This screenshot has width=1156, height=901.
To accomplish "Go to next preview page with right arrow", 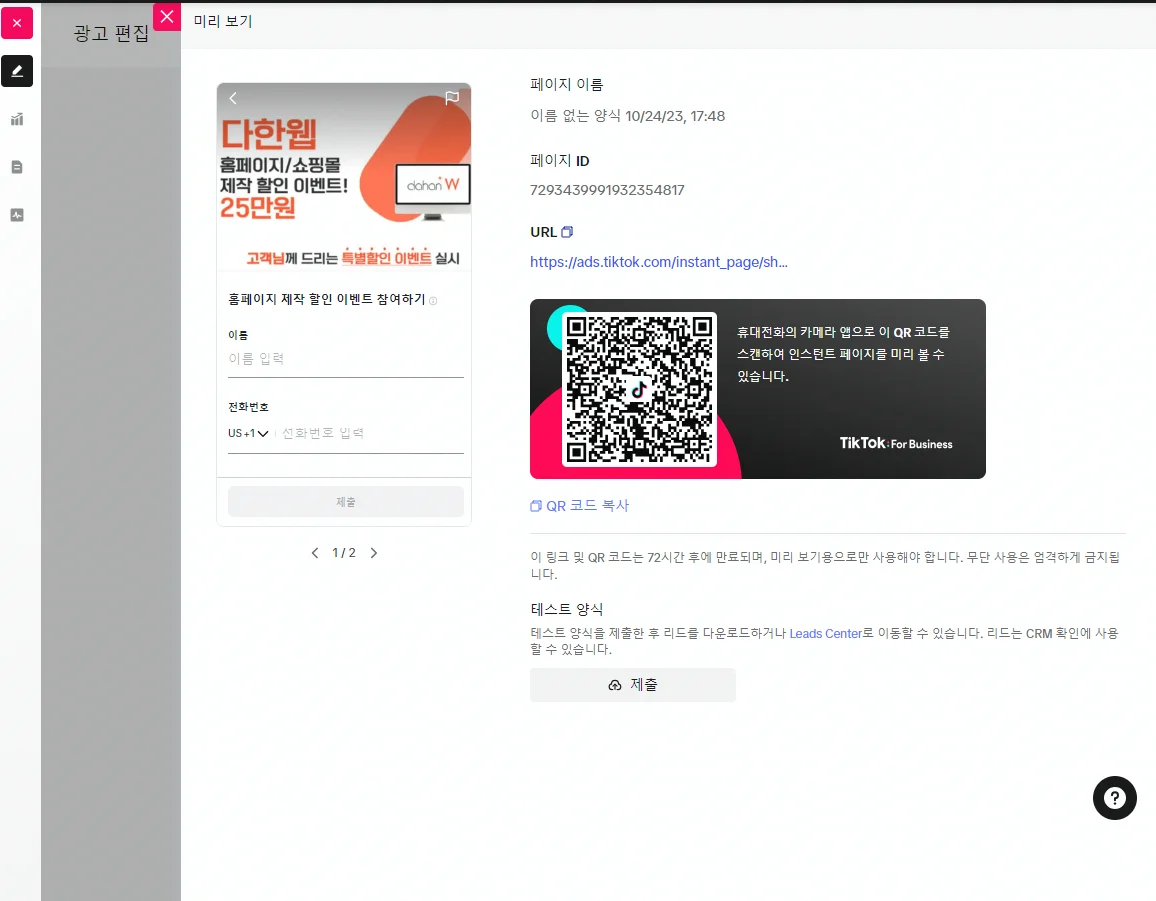I will [374, 552].
